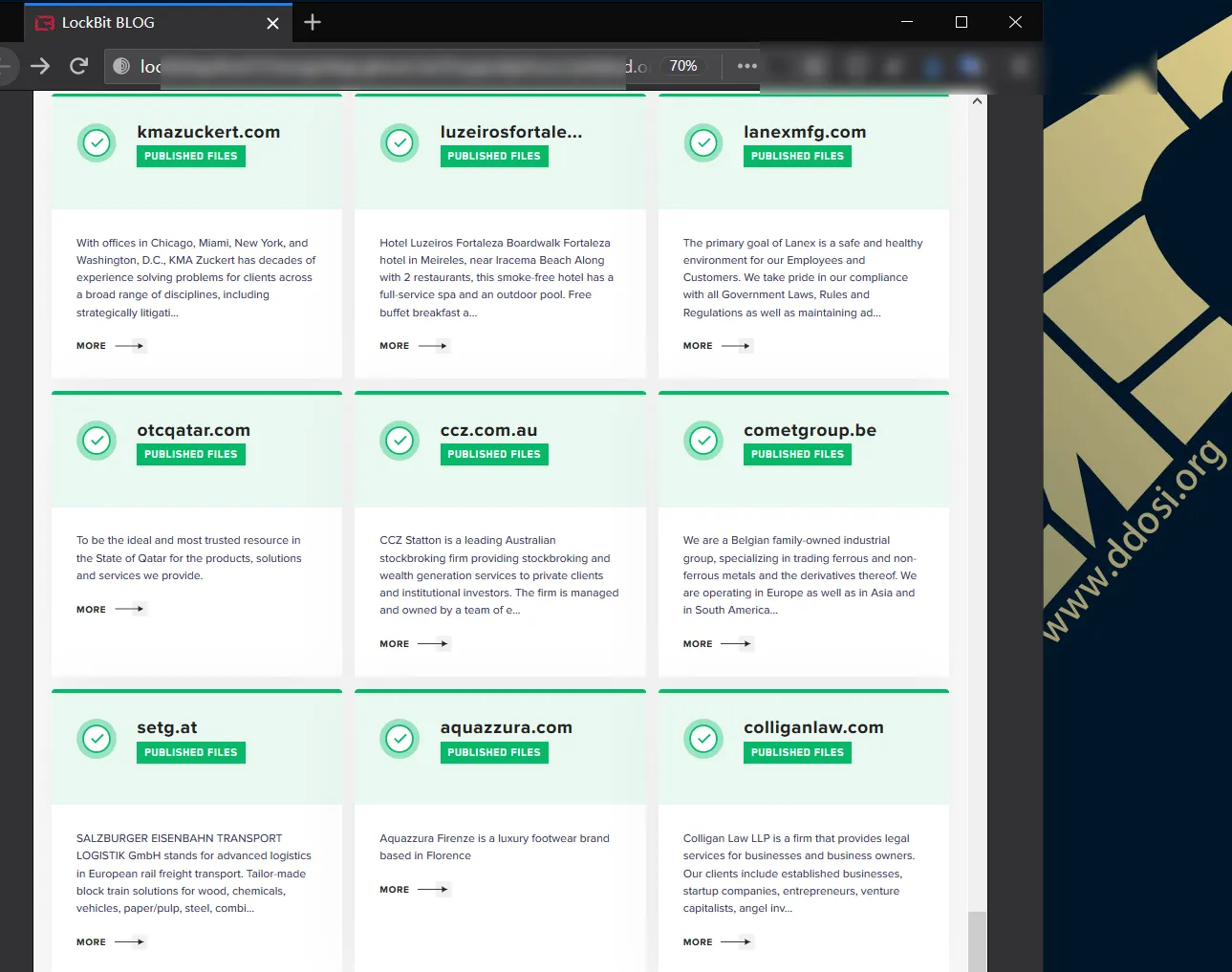Click the checkmark icon beside setg.at

[x=97, y=739]
